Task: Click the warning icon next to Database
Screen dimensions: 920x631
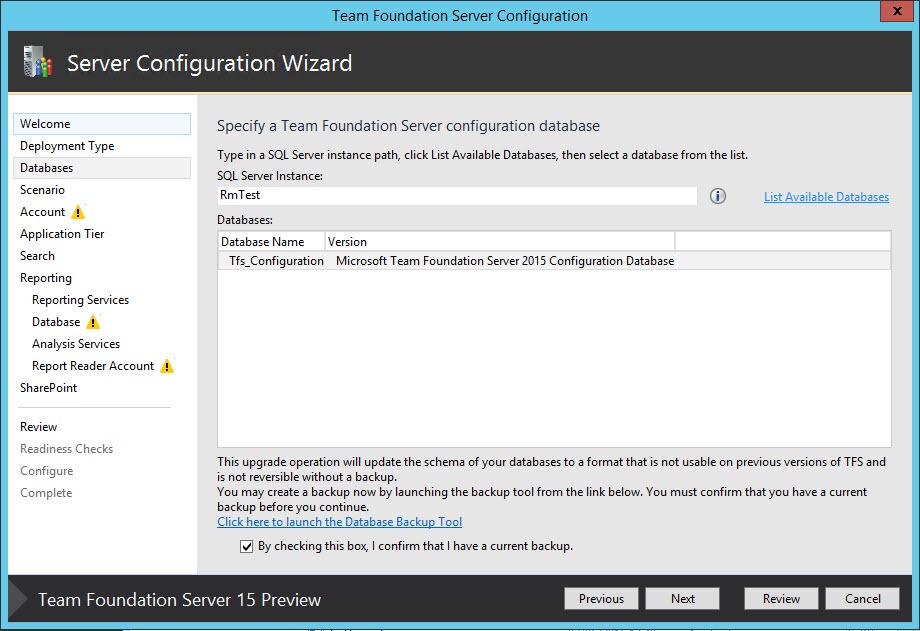Action: [93, 322]
